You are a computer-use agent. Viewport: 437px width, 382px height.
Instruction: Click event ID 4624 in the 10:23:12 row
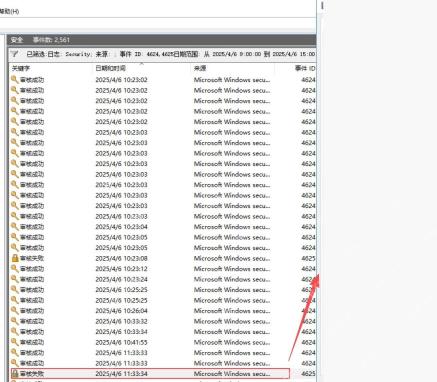click(308, 269)
